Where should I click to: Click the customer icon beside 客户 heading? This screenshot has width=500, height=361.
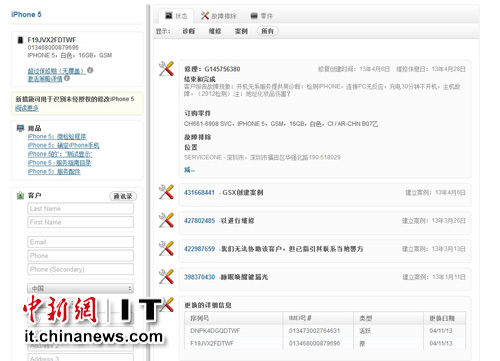(x=20, y=195)
